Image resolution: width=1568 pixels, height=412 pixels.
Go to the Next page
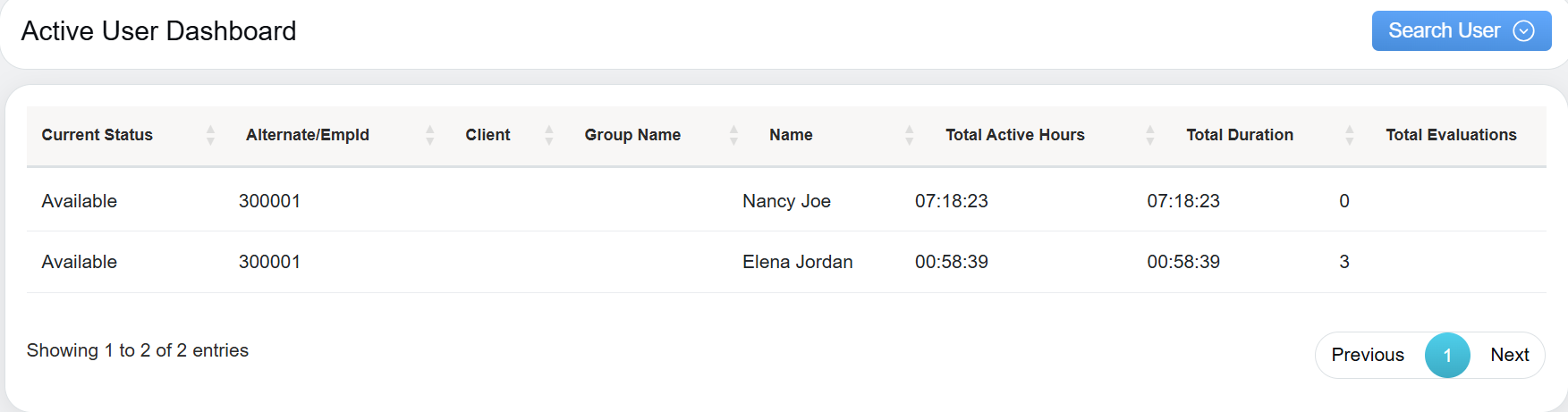coord(1509,355)
